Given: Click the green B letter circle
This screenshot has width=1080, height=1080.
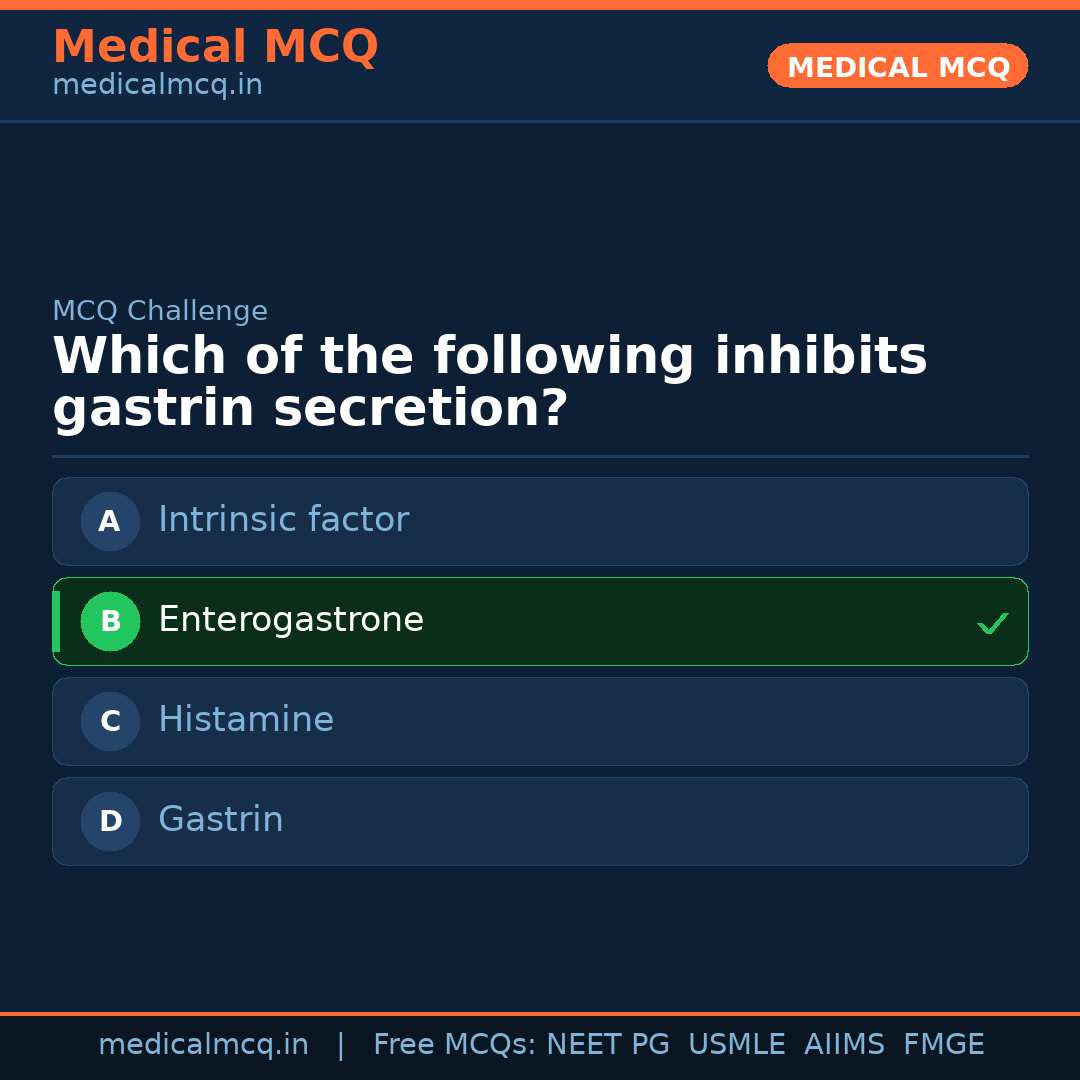Looking at the screenshot, I should point(110,621).
